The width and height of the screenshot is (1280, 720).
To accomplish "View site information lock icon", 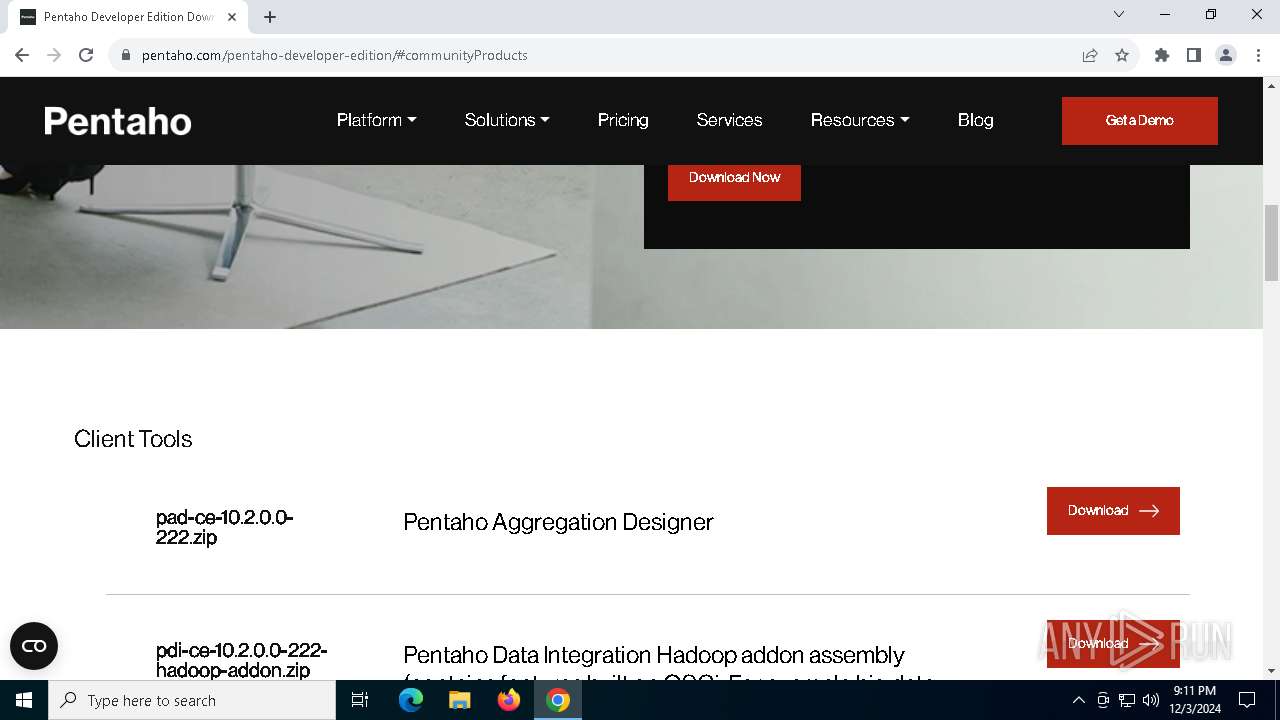I will coord(126,55).
